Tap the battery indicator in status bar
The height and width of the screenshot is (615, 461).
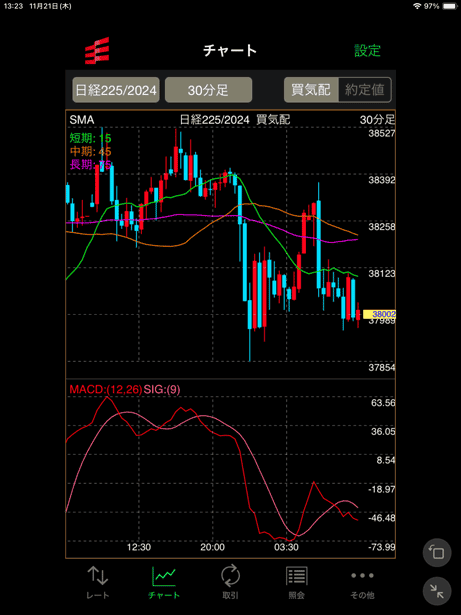point(449,6)
